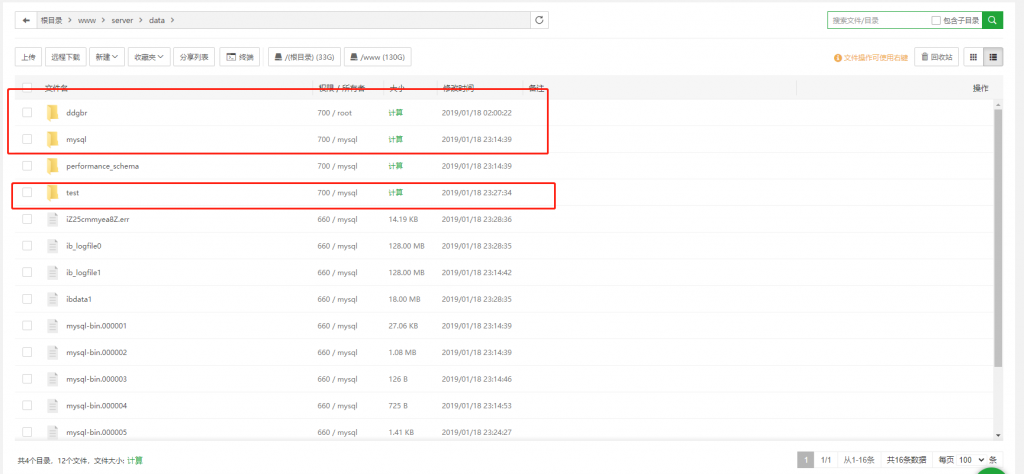Toggle the select-all checkbox in table header

(27, 87)
